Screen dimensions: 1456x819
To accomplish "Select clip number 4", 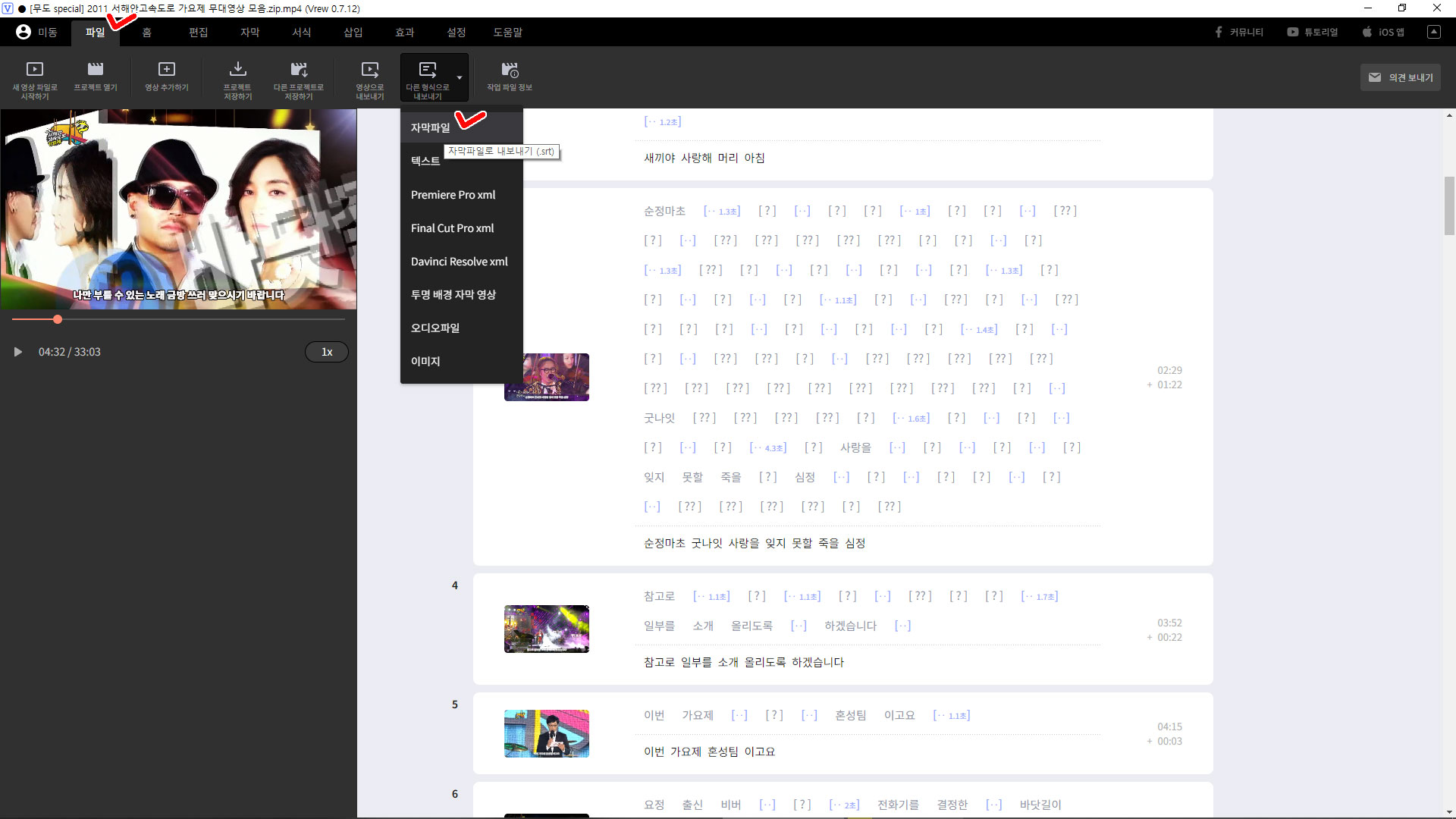I will pyautogui.click(x=455, y=585).
